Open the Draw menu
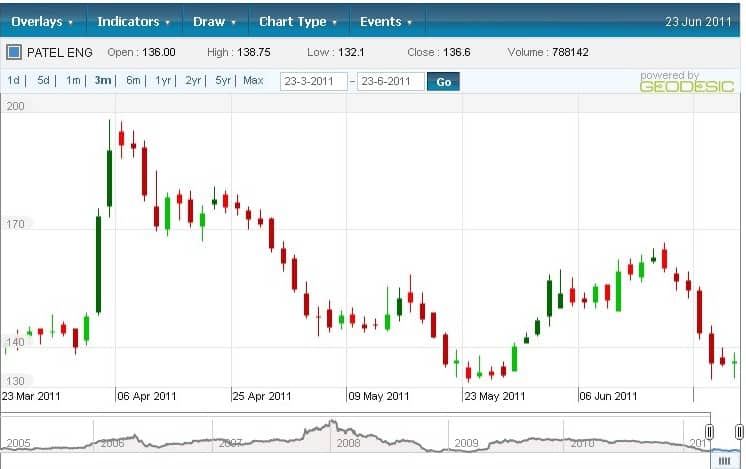This screenshot has height=469, width=746. [x=214, y=21]
